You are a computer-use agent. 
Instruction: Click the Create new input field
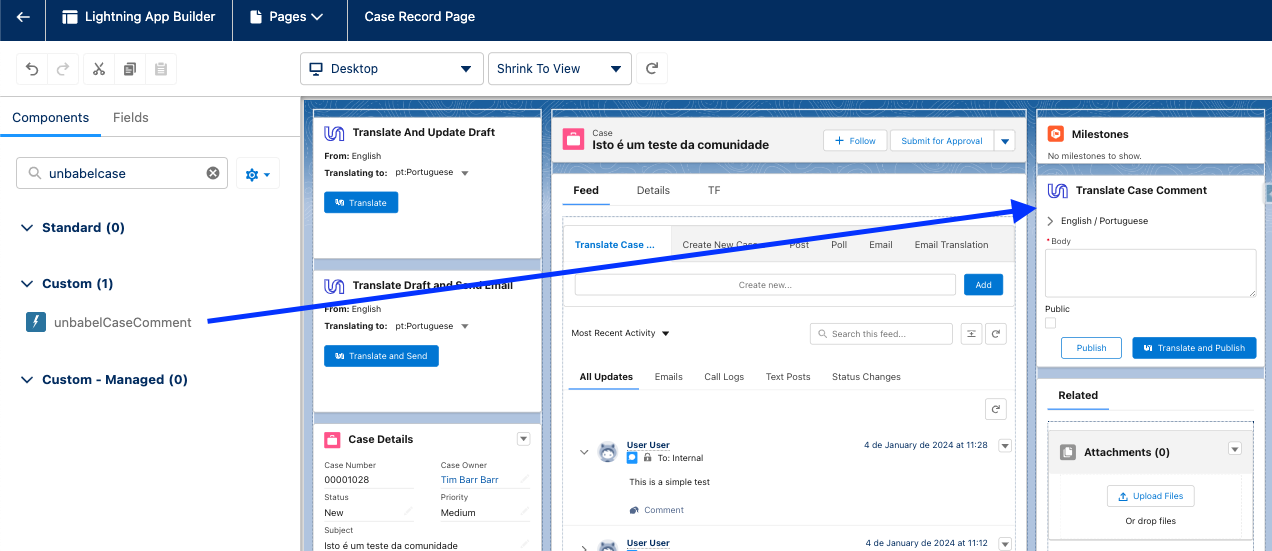click(765, 285)
